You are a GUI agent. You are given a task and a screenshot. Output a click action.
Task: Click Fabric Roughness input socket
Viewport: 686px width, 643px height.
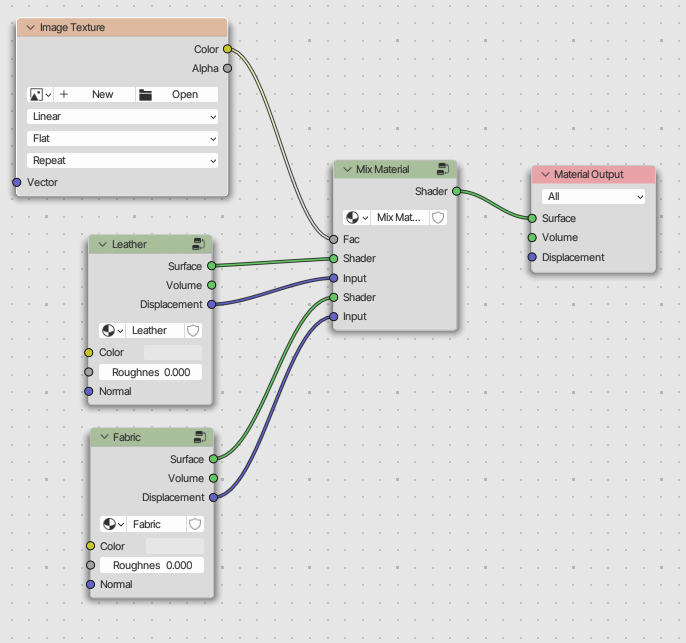click(x=91, y=565)
